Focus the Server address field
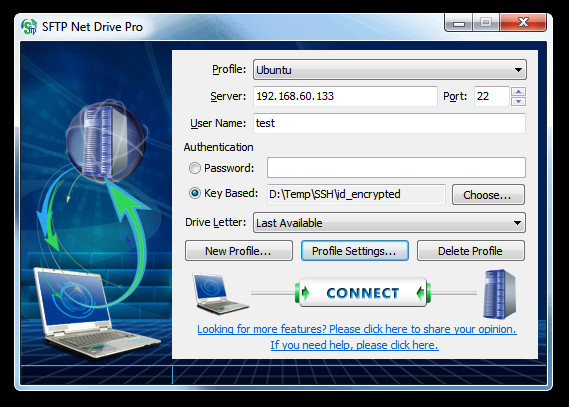 tap(345, 96)
